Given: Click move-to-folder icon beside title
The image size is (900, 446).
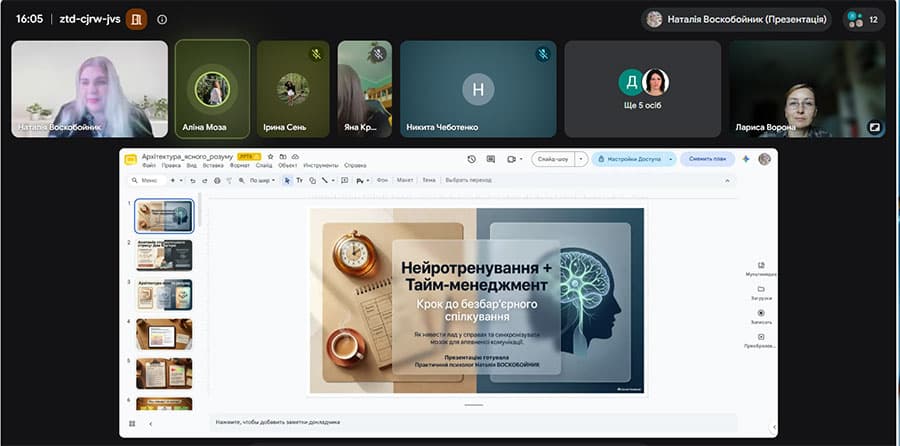Looking at the screenshot, I should tap(282, 157).
